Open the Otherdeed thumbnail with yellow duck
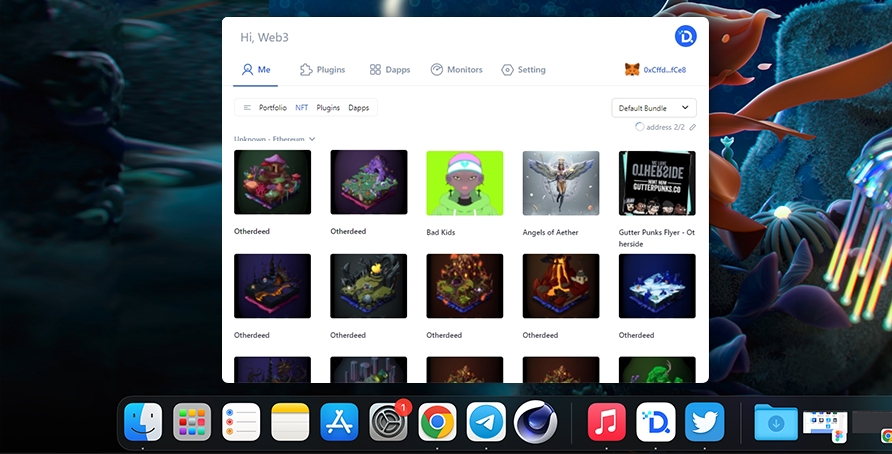 tap(369, 286)
